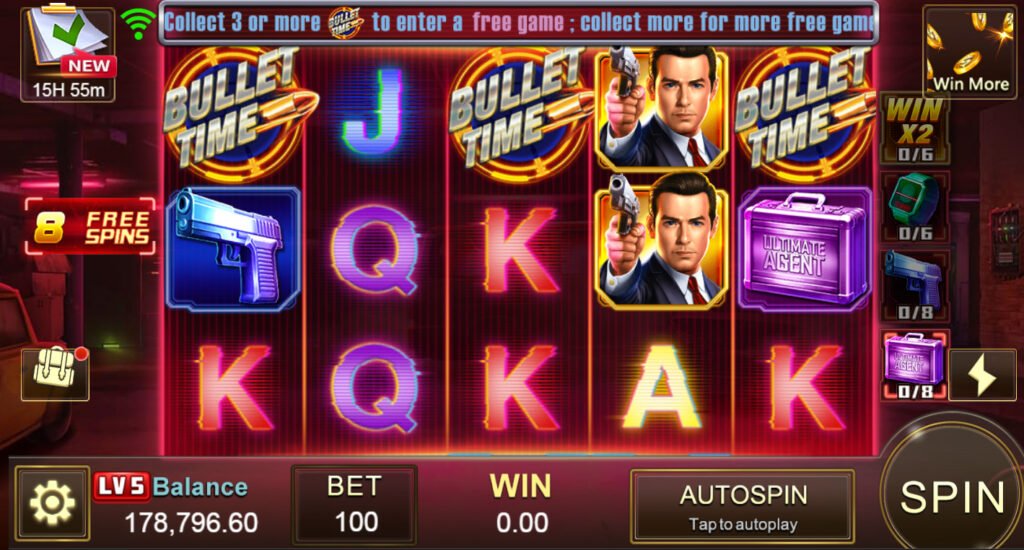Viewport: 1024px width, 550px height.
Task: Tap the Win More coins icon
Action: [x=970, y=52]
